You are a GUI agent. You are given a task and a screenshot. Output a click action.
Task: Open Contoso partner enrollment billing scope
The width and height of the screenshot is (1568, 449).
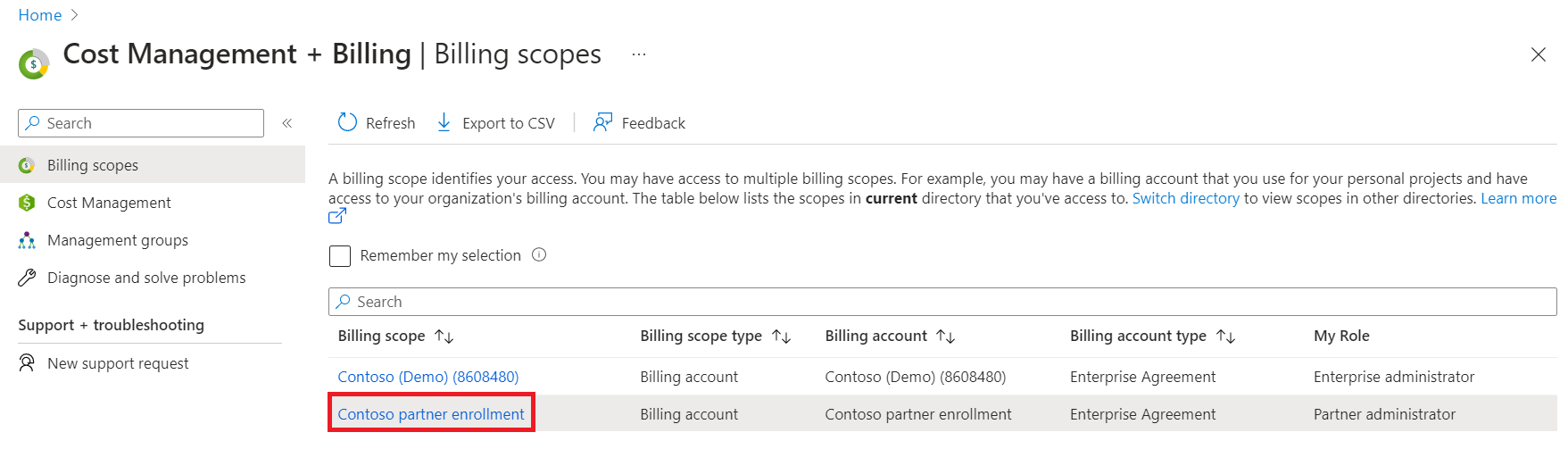(431, 414)
